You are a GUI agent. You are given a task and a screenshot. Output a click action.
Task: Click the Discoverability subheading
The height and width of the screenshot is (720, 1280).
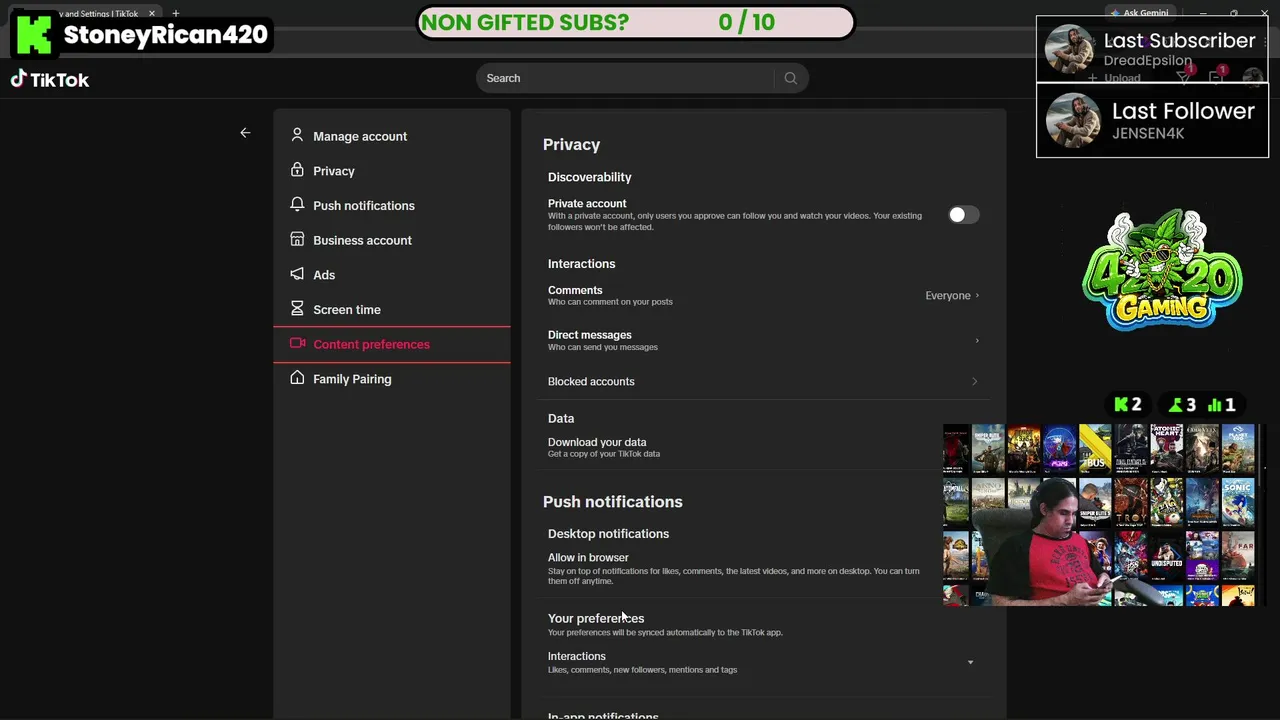(x=589, y=177)
